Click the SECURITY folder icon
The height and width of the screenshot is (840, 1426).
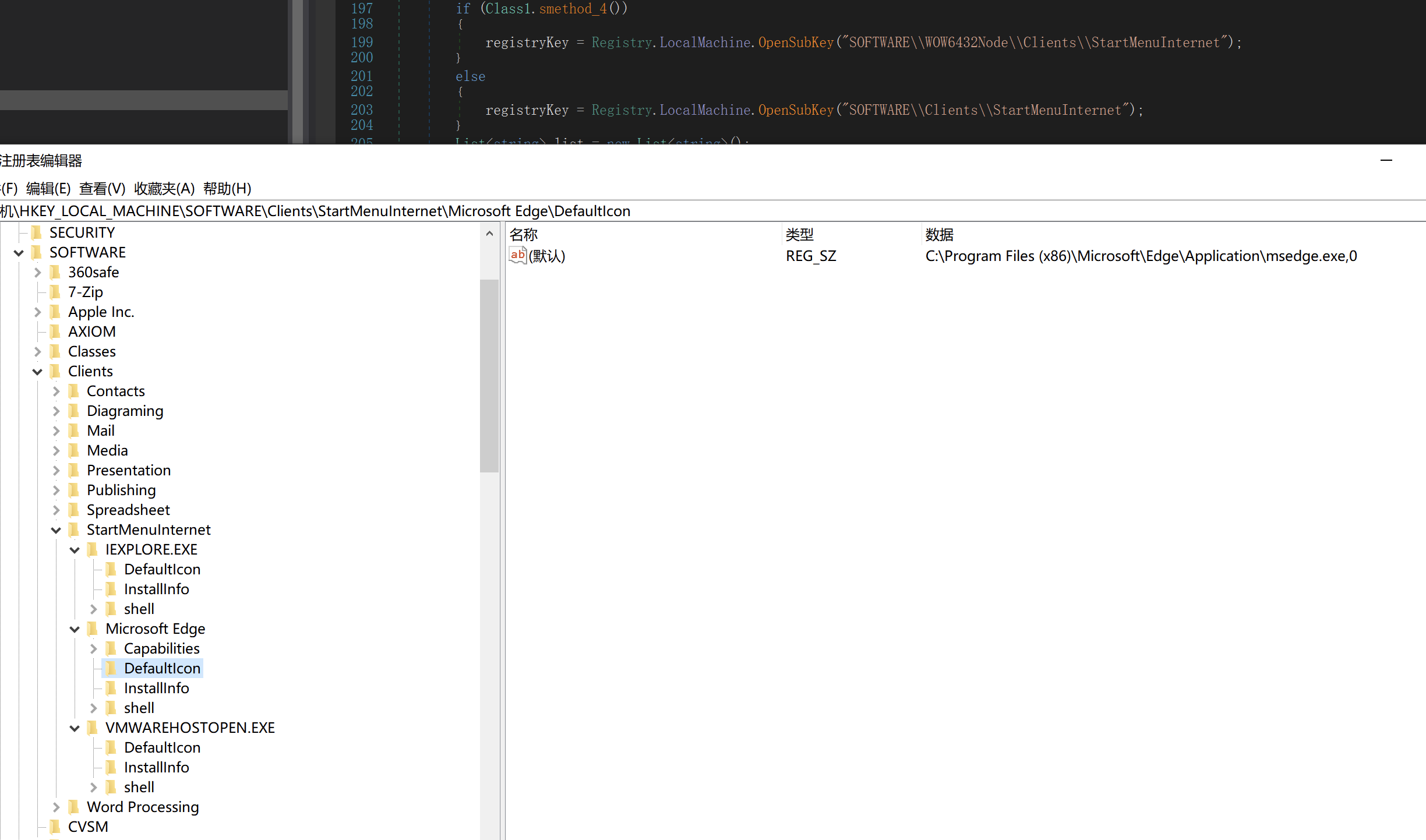pyautogui.click(x=37, y=232)
